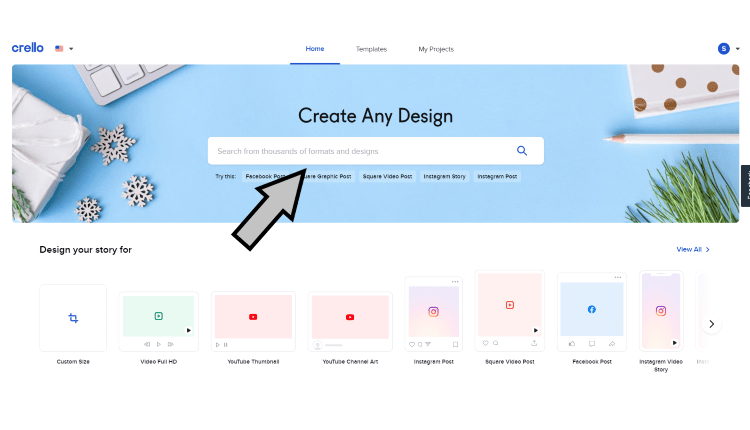Screen dimensions: 750x430
Task: Open the YouTube Channel Art format
Action: point(349,318)
